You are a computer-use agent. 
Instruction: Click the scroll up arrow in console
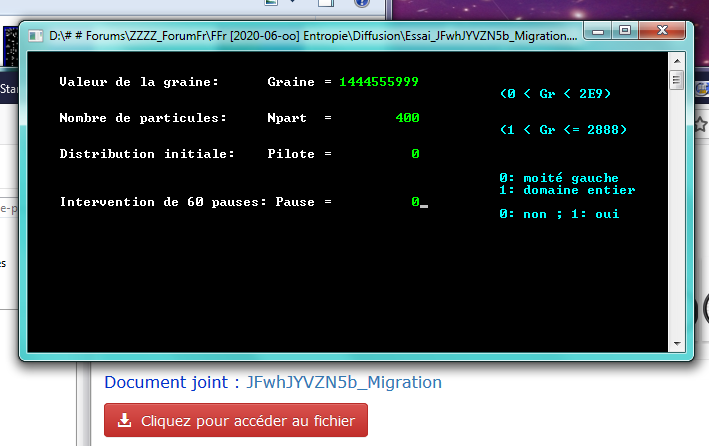(x=677, y=61)
